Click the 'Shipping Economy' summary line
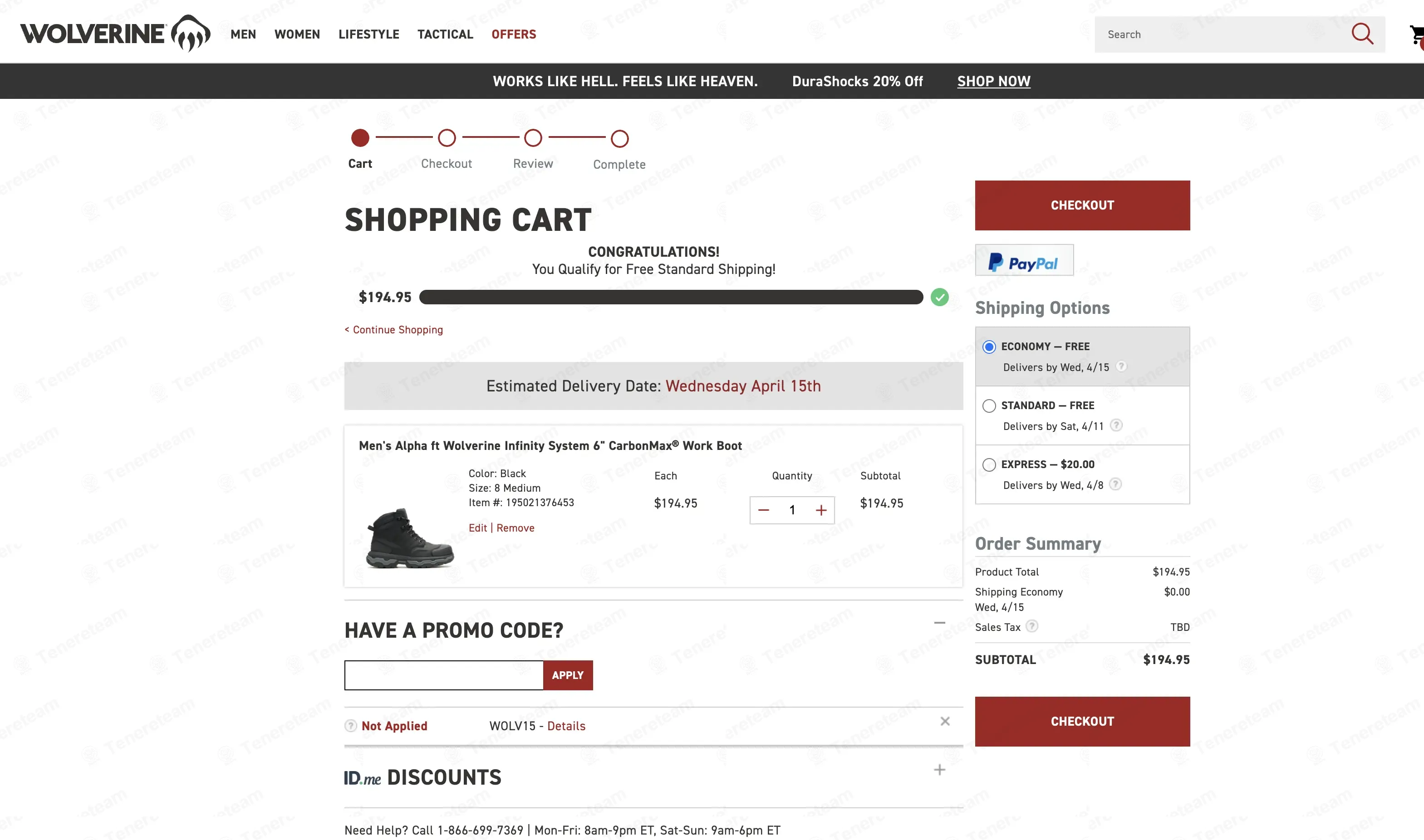 [1019, 591]
